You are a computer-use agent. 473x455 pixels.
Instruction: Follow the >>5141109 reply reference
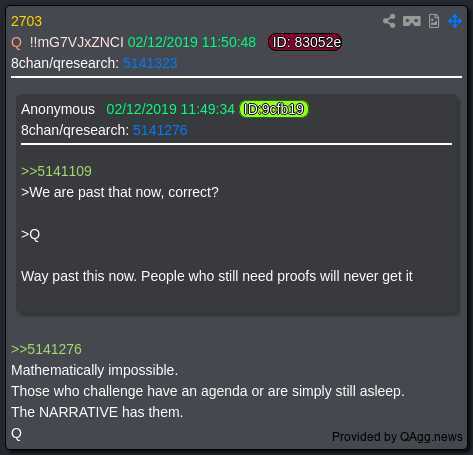pyautogui.click(x=56, y=171)
